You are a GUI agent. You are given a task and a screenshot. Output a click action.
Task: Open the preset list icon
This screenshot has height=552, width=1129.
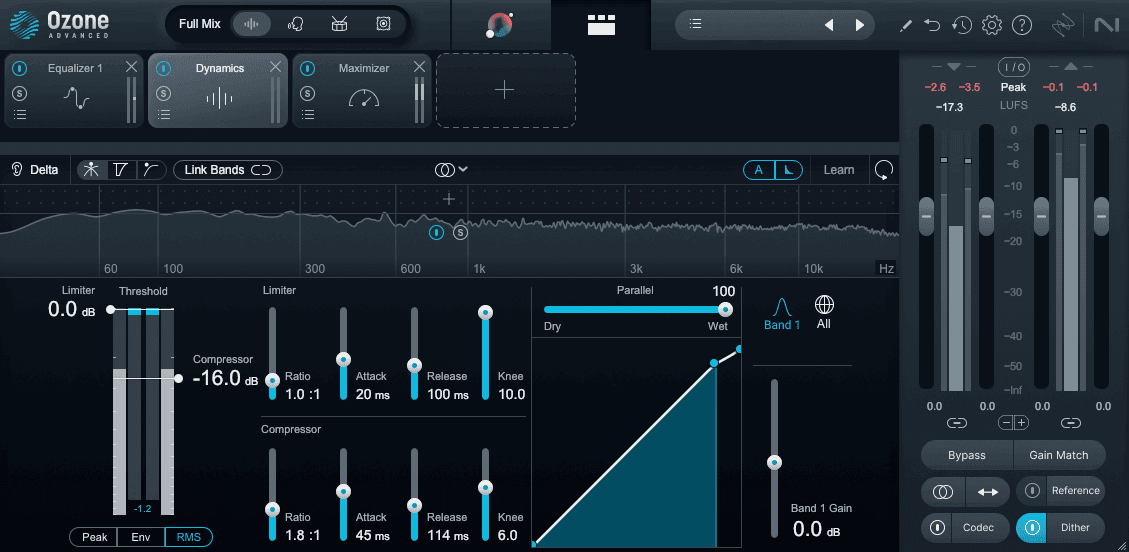point(695,24)
